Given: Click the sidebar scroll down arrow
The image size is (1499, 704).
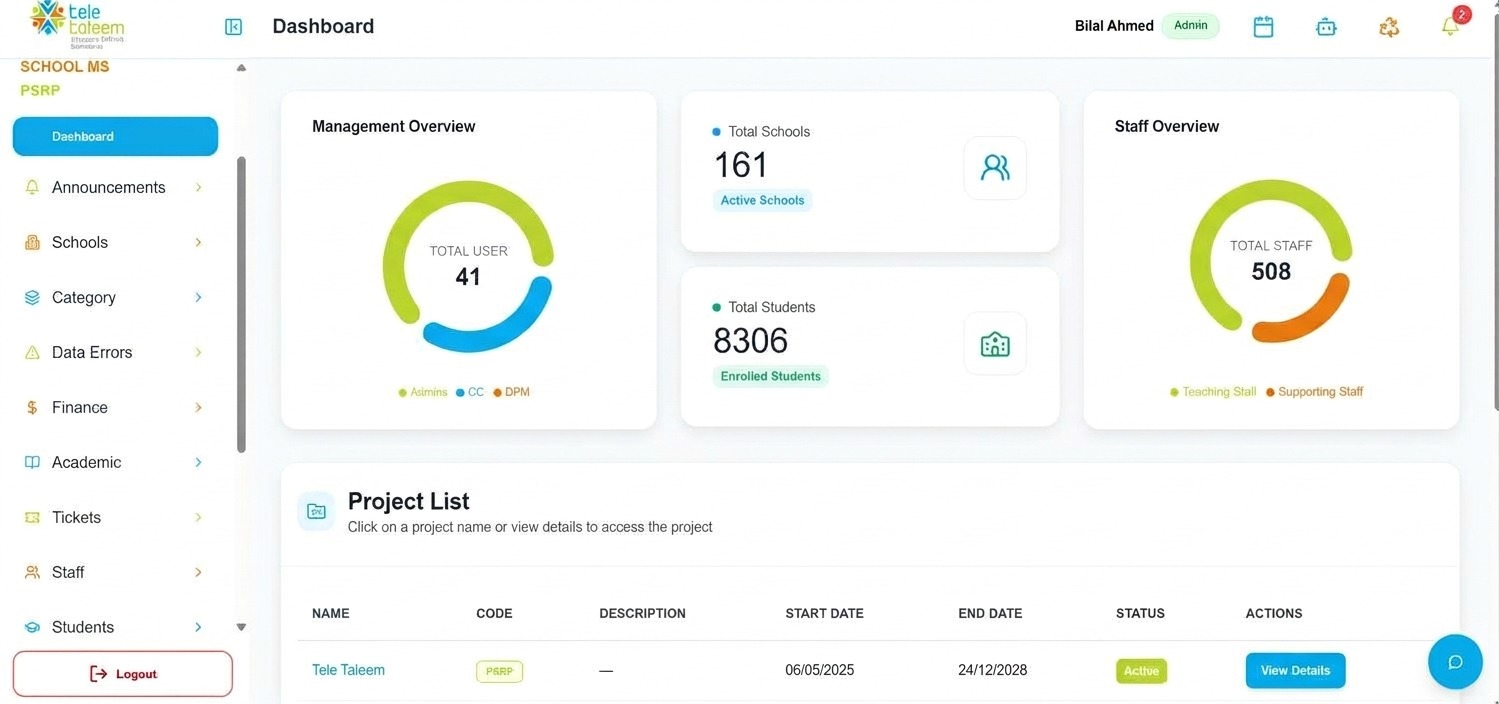Looking at the screenshot, I should coord(241,627).
